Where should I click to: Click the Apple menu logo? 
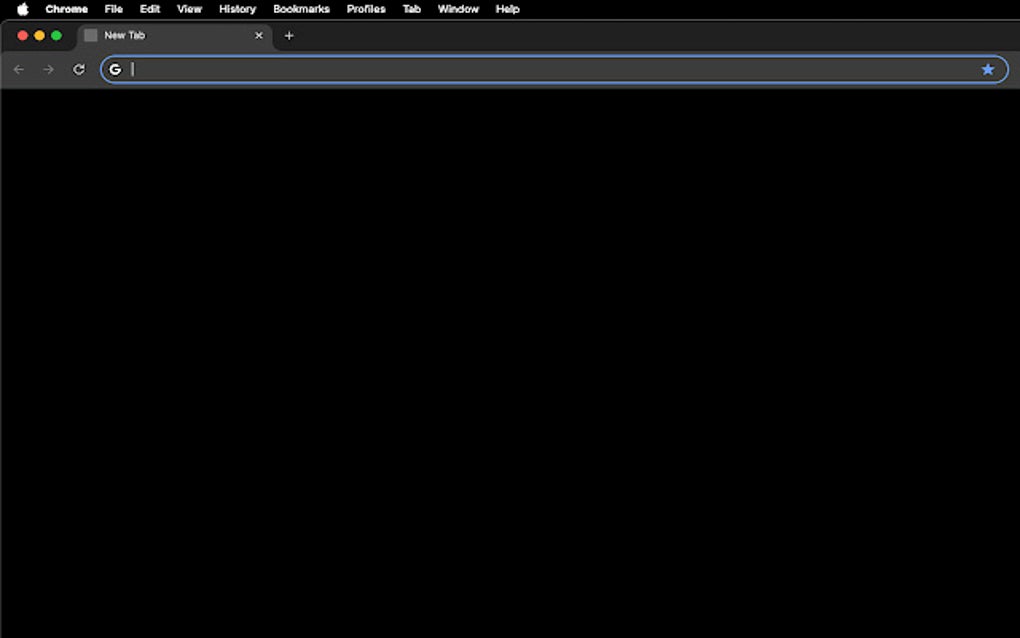22,9
